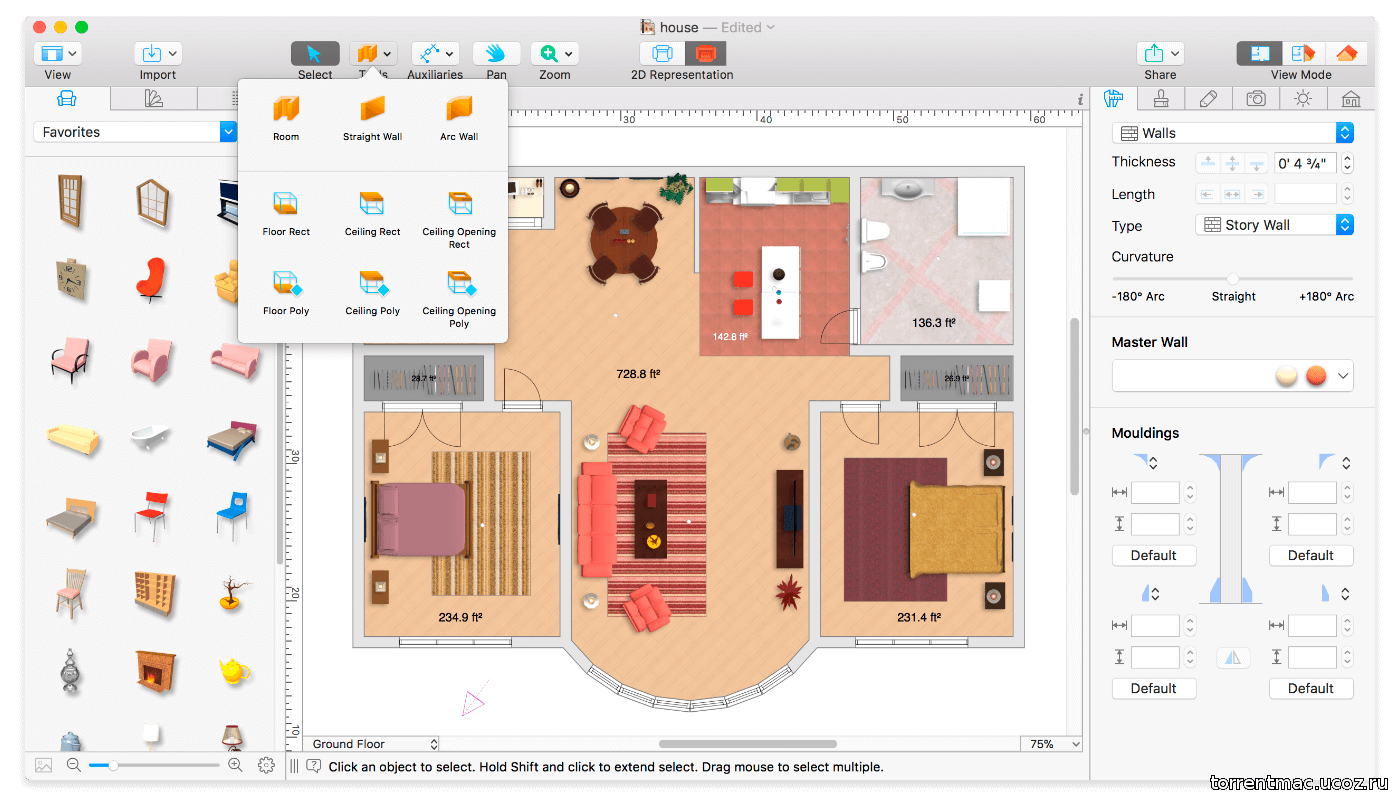Open the Import dropdown menu
The height and width of the screenshot is (800, 1400).
click(x=158, y=53)
